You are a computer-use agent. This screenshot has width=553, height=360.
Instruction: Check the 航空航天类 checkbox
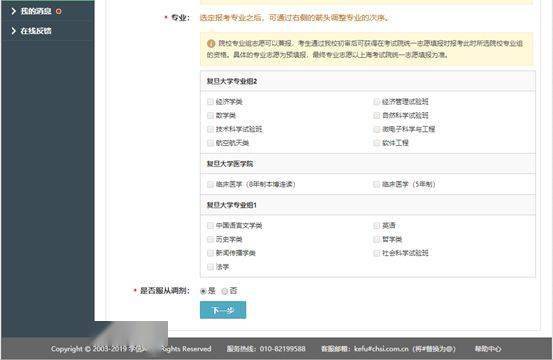click(211, 143)
